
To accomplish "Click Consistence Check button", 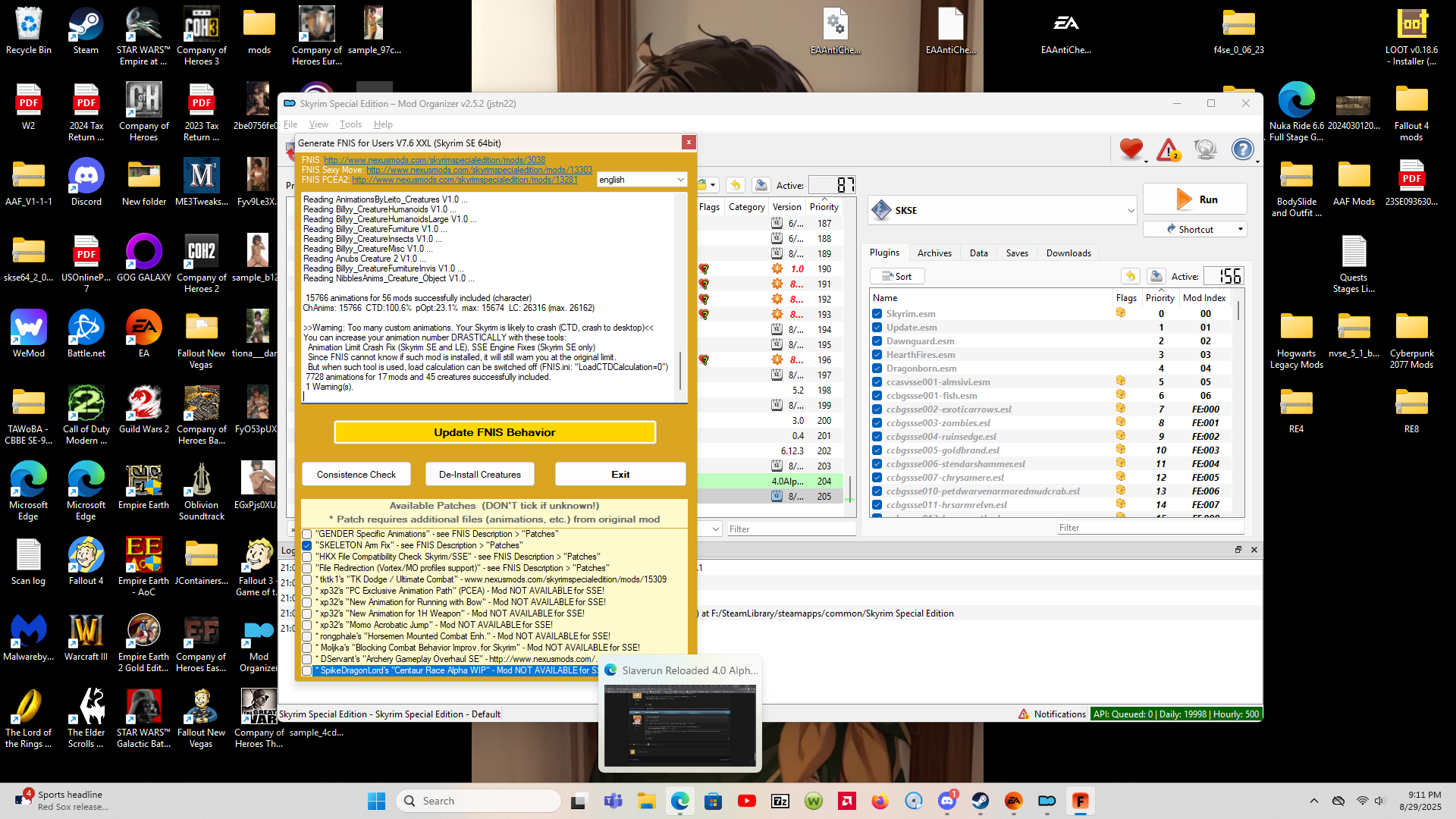I will click(356, 475).
